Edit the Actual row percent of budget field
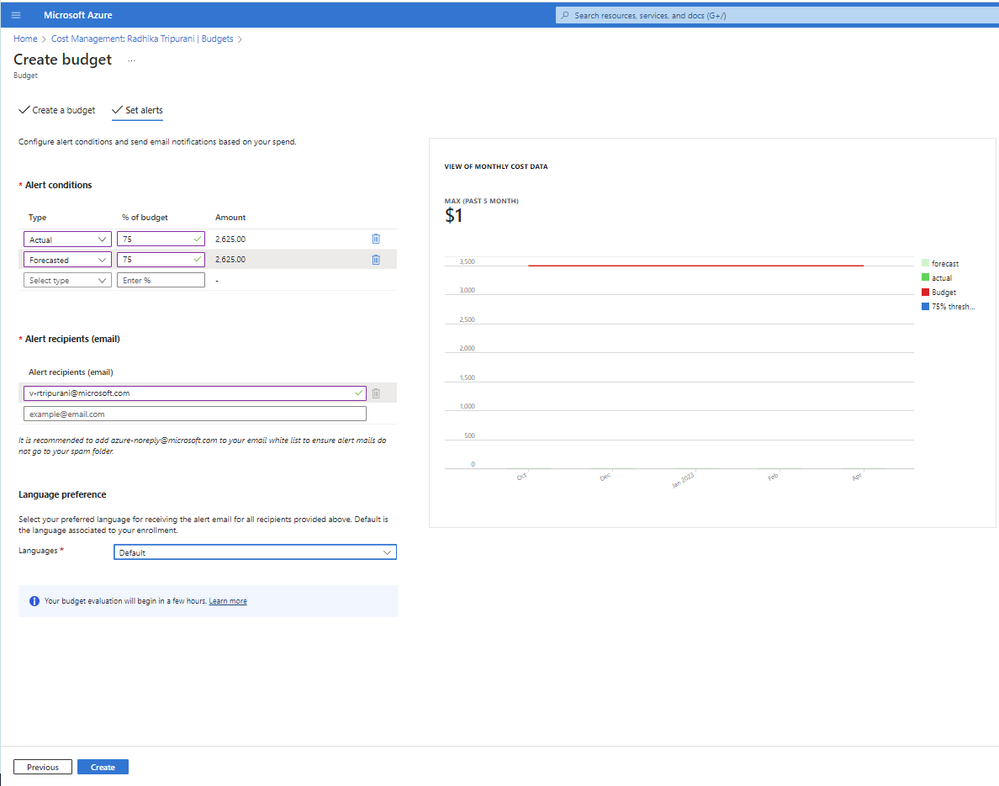 click(x=161, y=239)
